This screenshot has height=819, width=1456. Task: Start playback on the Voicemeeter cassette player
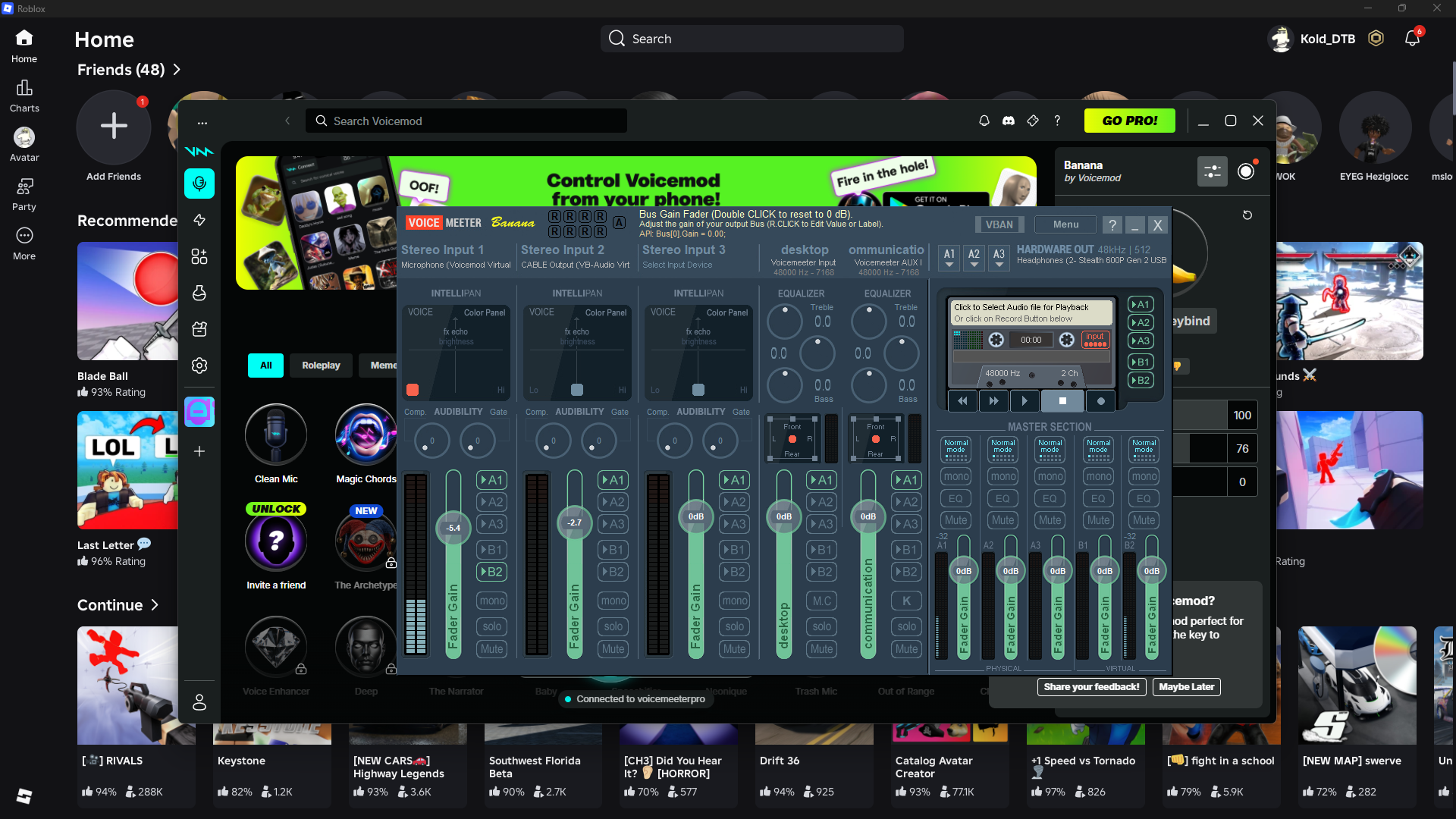1025,401
